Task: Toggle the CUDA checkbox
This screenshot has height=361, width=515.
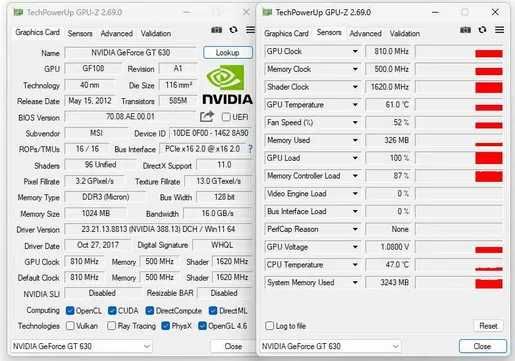Action: [112, 311]
